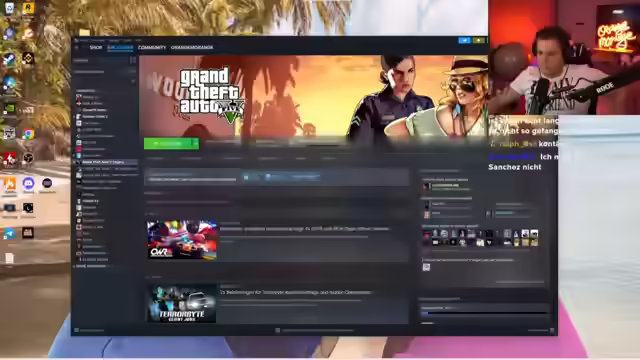Open the downloads area in Steam's bottom bar
This screenshot has height=360, width=640.
(314, 330)
